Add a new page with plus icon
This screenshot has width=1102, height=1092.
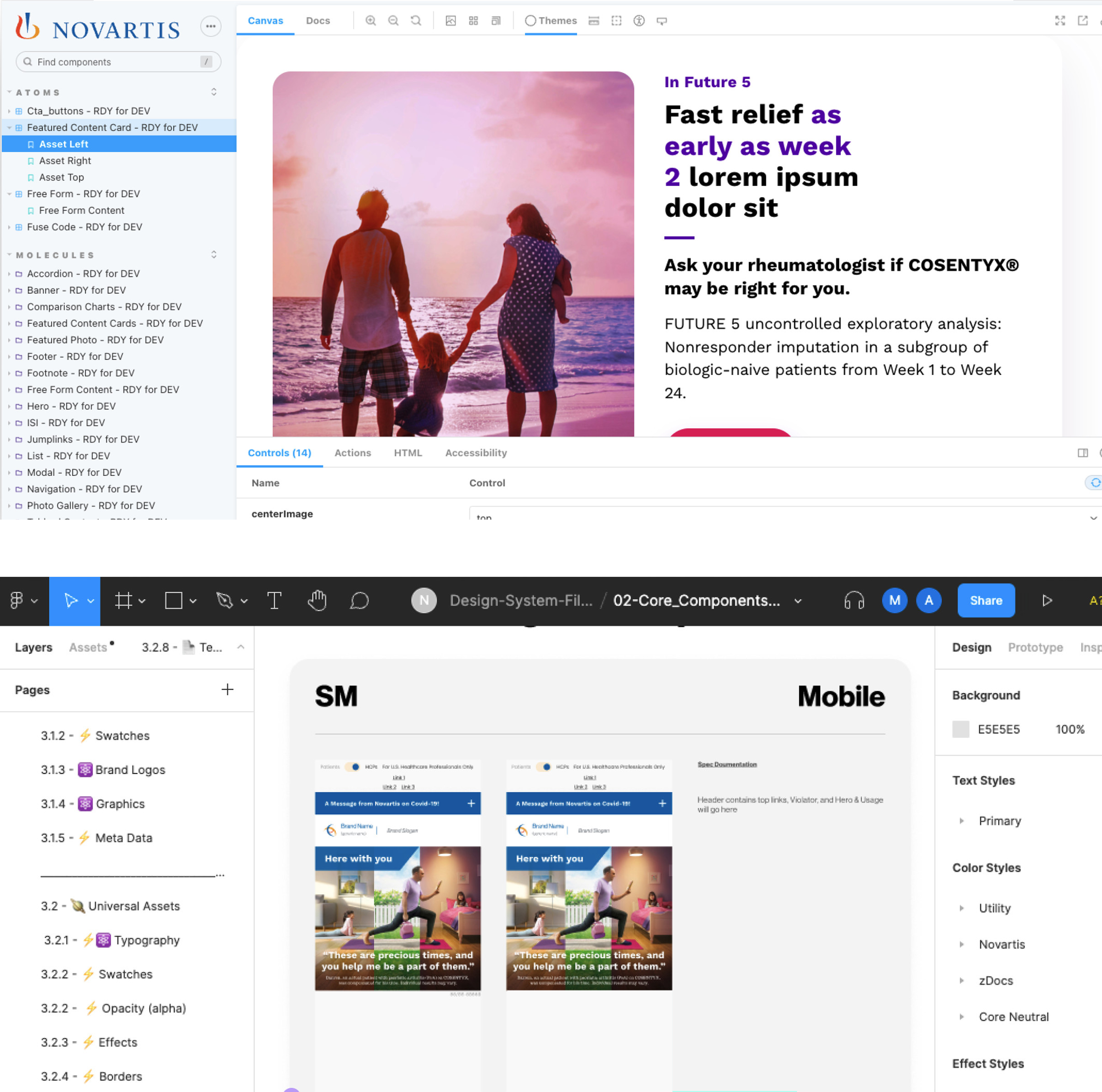pos(228,690)
